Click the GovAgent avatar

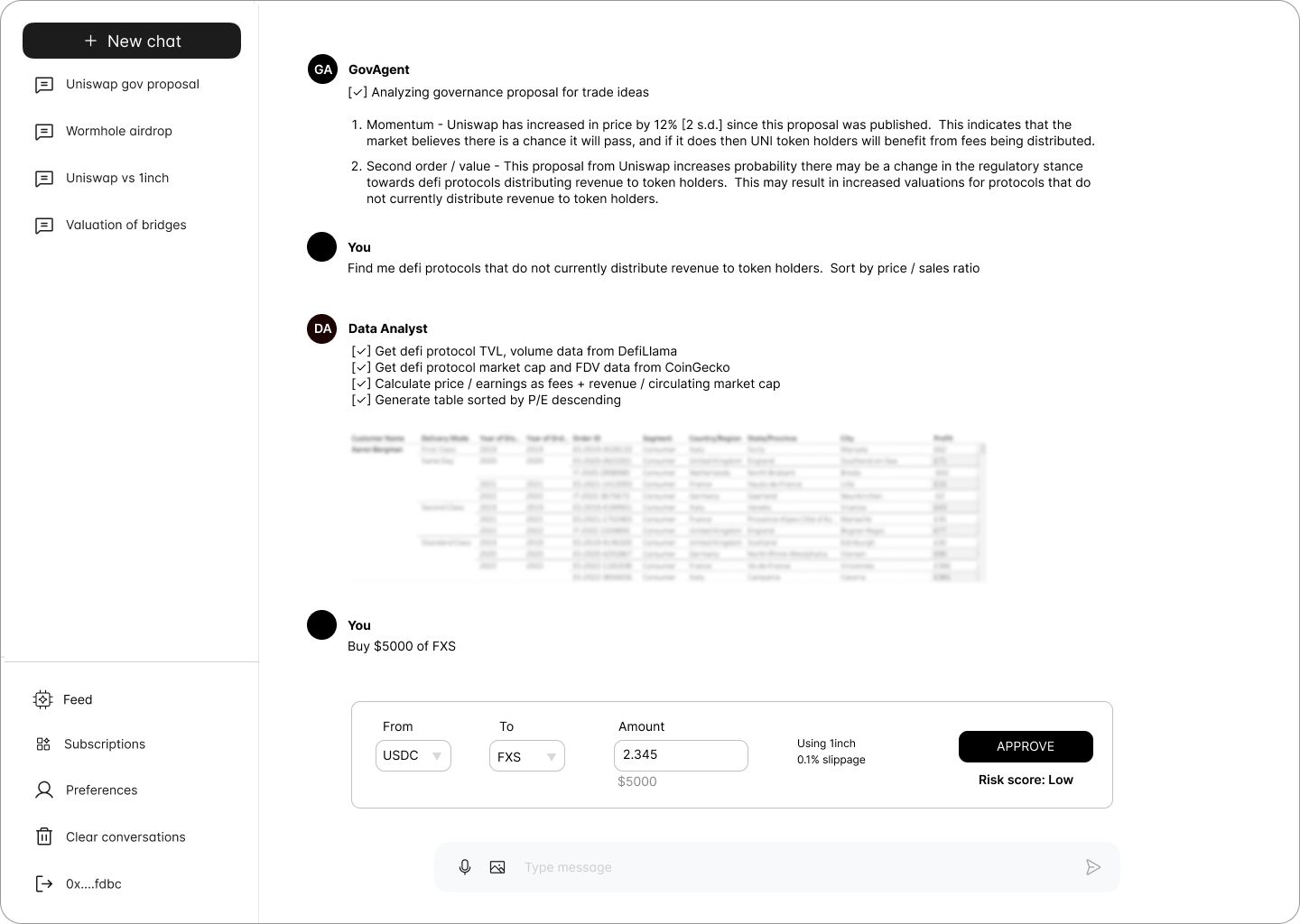click(322, 69)
